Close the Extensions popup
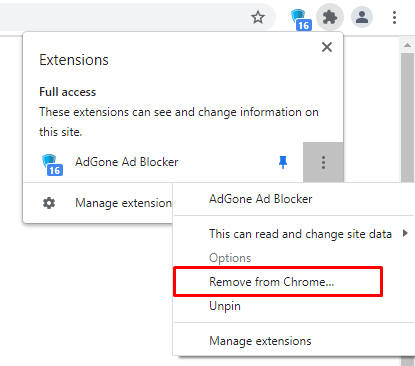The height and width of the screenshot is (366, 415). [327, 47]
